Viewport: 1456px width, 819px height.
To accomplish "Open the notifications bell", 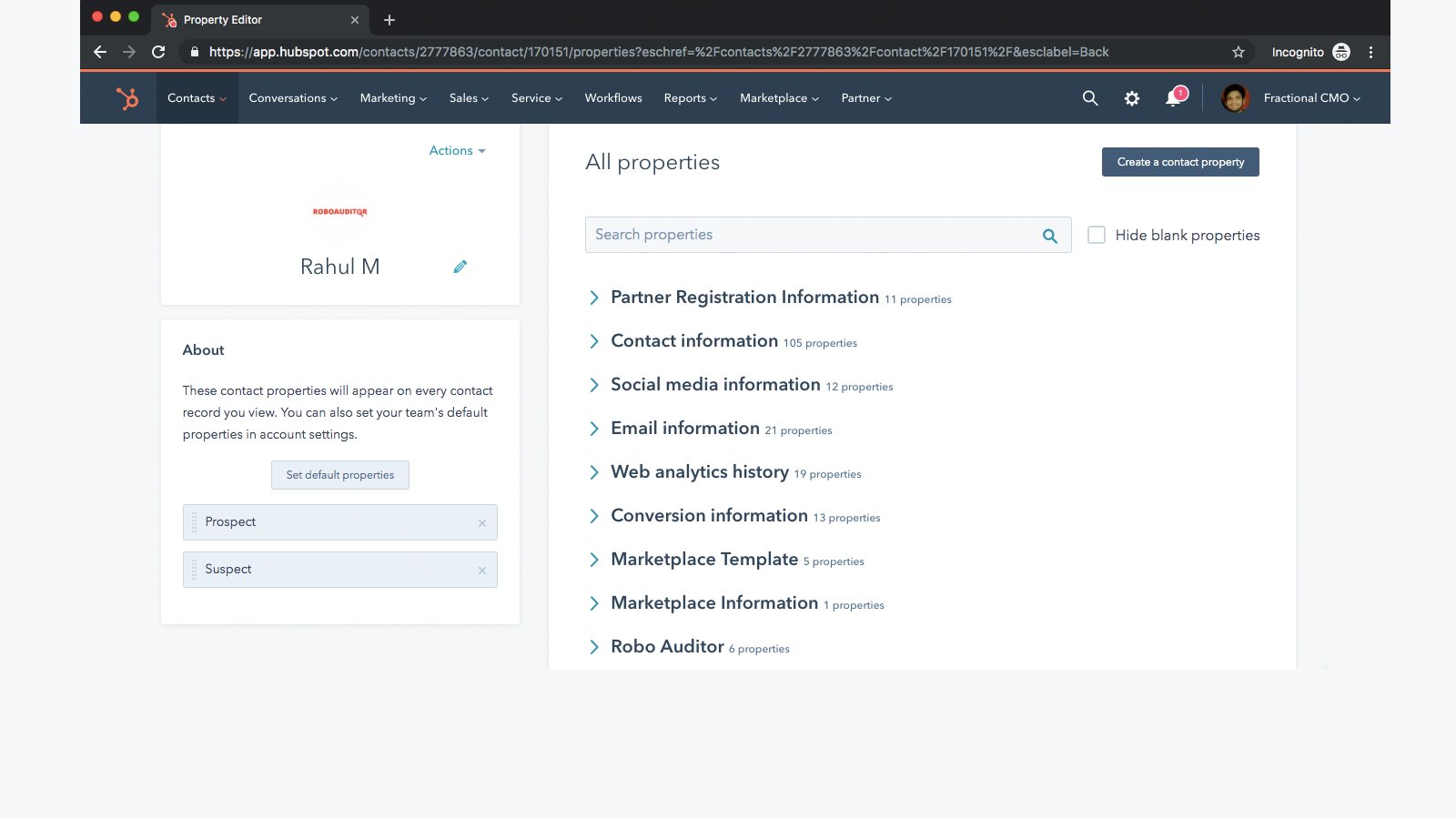I will click(1173, 98).
